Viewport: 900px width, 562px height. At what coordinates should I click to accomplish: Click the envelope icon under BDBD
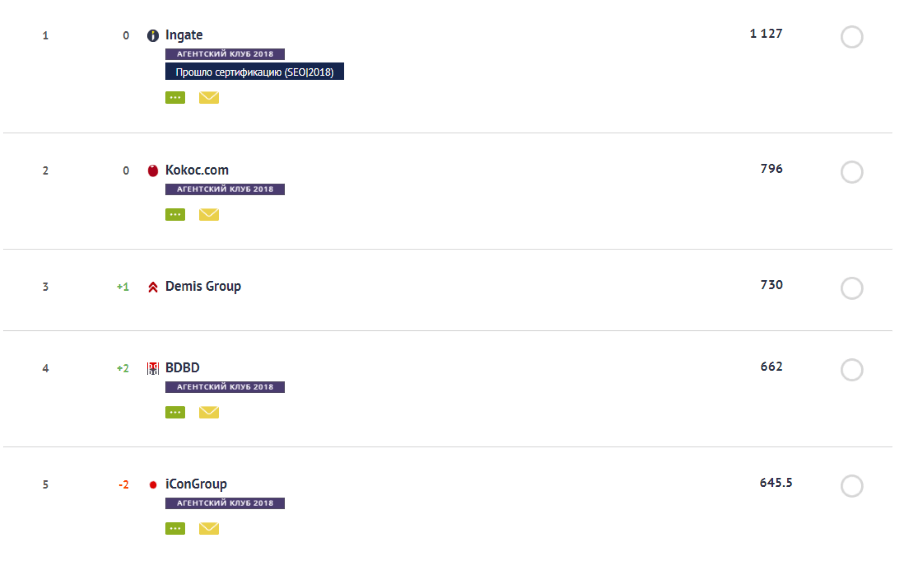(208, 412)
